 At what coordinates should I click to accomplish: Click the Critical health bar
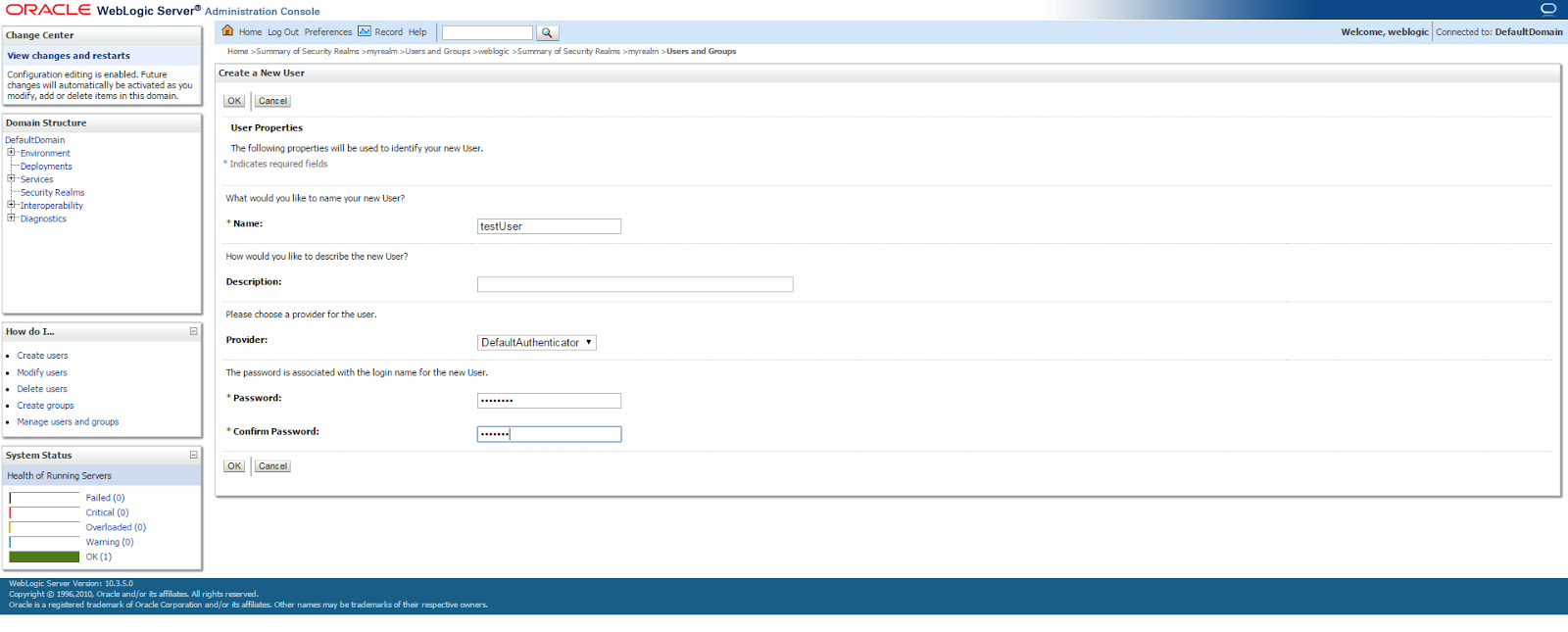coord(44,512)
